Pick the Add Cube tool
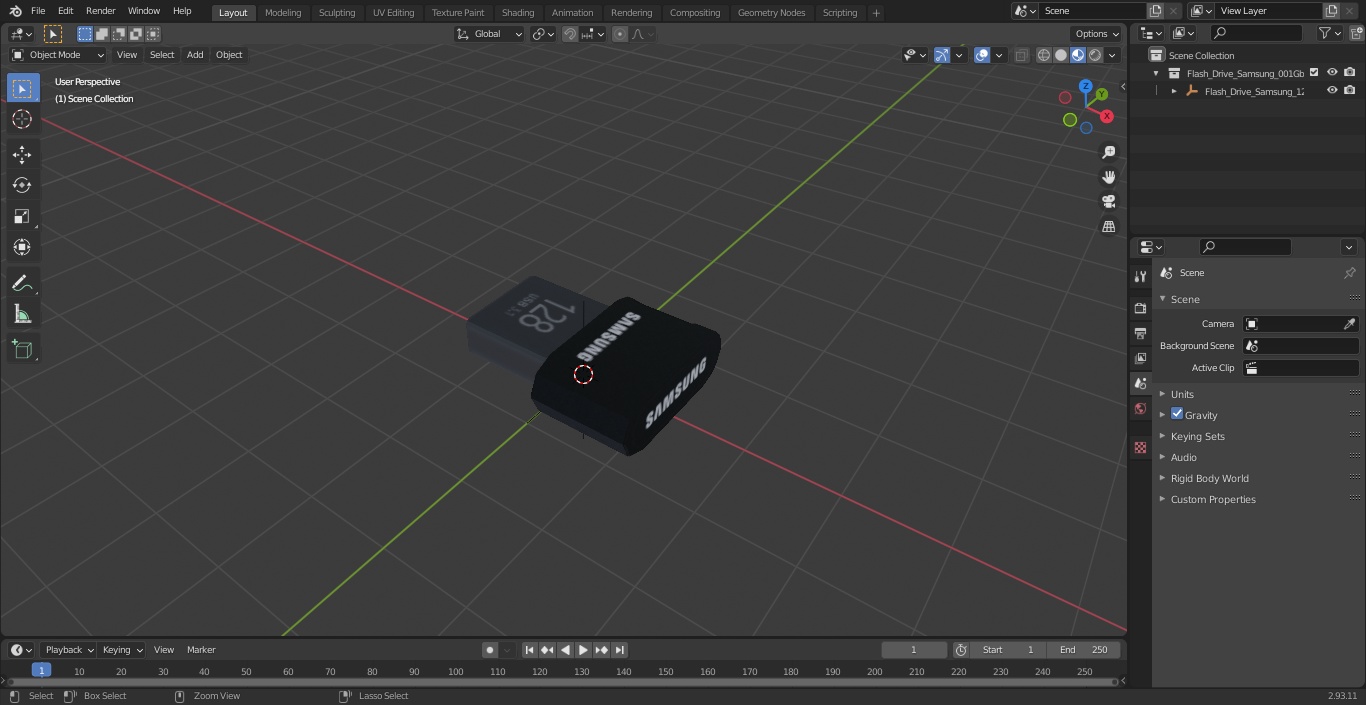The width and height of the screenshot is (1366, 705). point(22,350)
